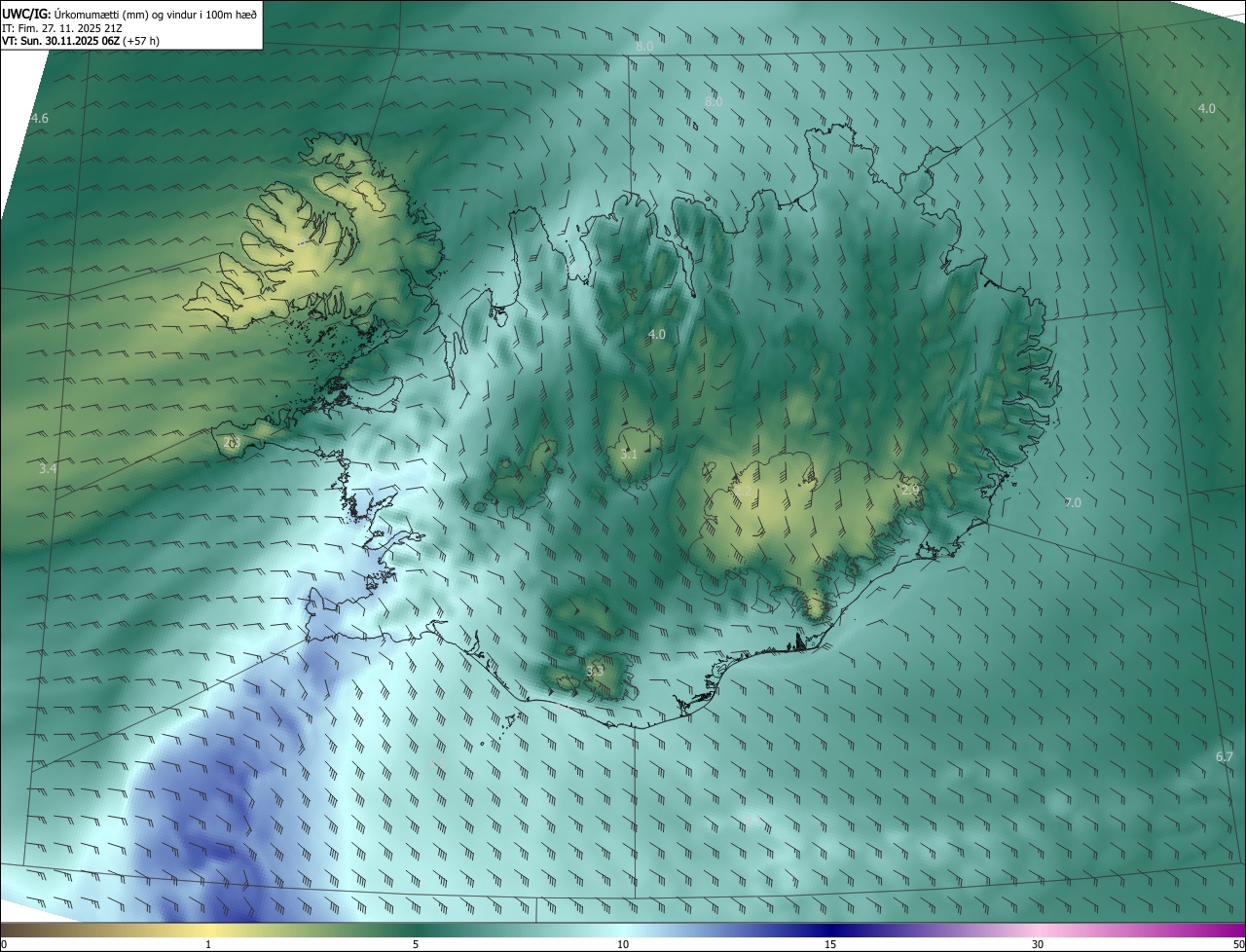1246x952 pixels.
Task: Pick the navy blue segment at 15 mm on colorbar
Action: point(830,930)
